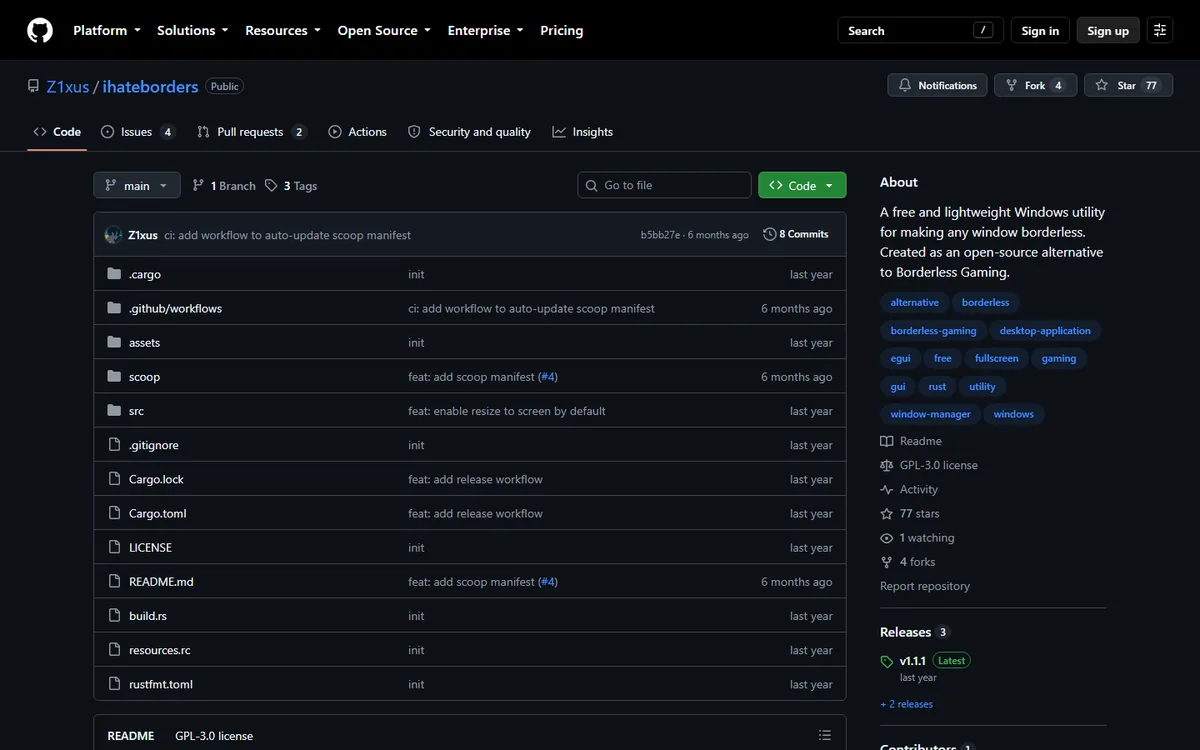Click the book icon beside Readme
Image resolution: width=1200 pixels, height=750 pixels.
887,441
